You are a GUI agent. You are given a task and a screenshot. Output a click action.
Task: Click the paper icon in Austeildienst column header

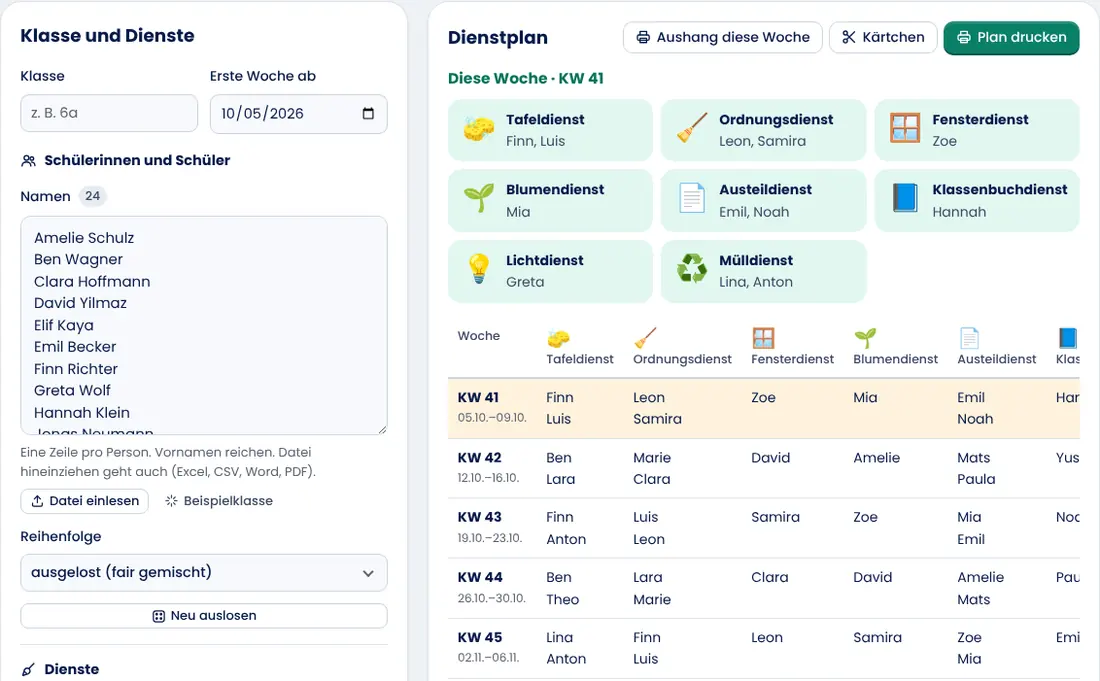coord(969,338)
